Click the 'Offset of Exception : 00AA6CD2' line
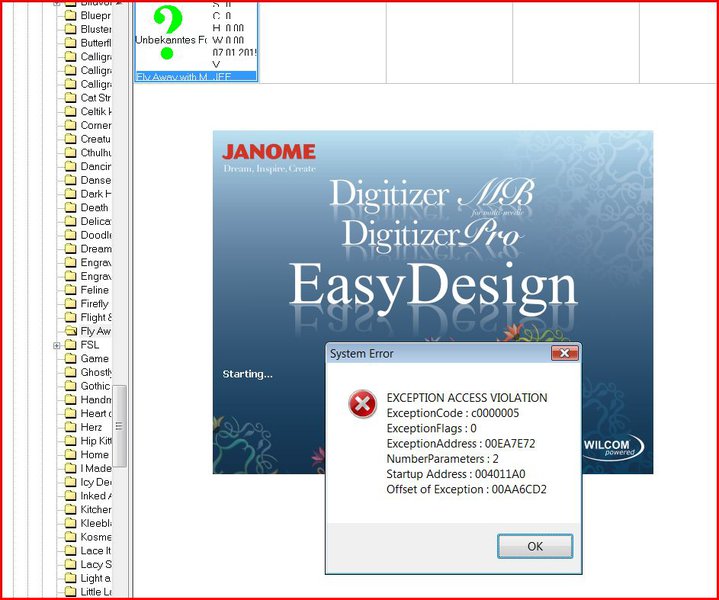The width and height of the screenshot is (719, 600). pyautogui.click(x=466, y=489)
